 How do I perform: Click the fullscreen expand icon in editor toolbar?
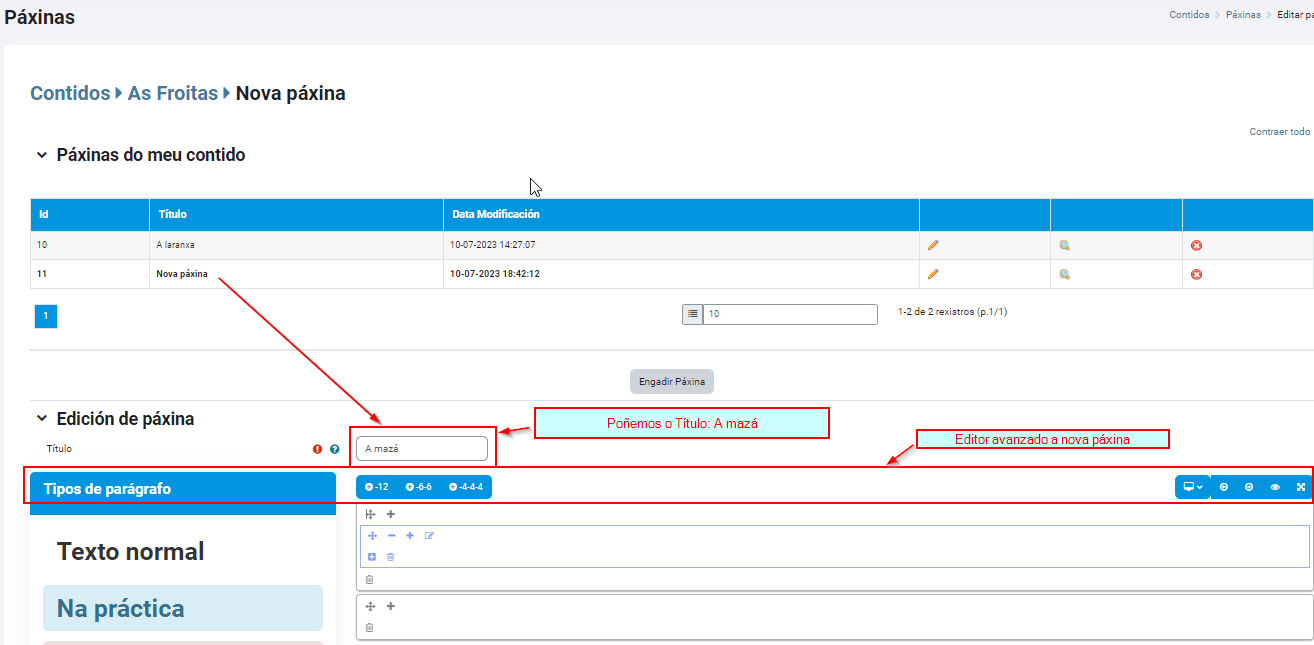coord(1301,487)
